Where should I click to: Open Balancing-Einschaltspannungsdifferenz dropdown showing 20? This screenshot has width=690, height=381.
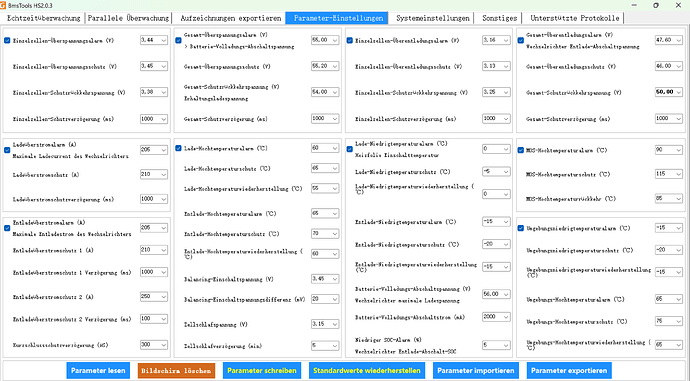325,299
